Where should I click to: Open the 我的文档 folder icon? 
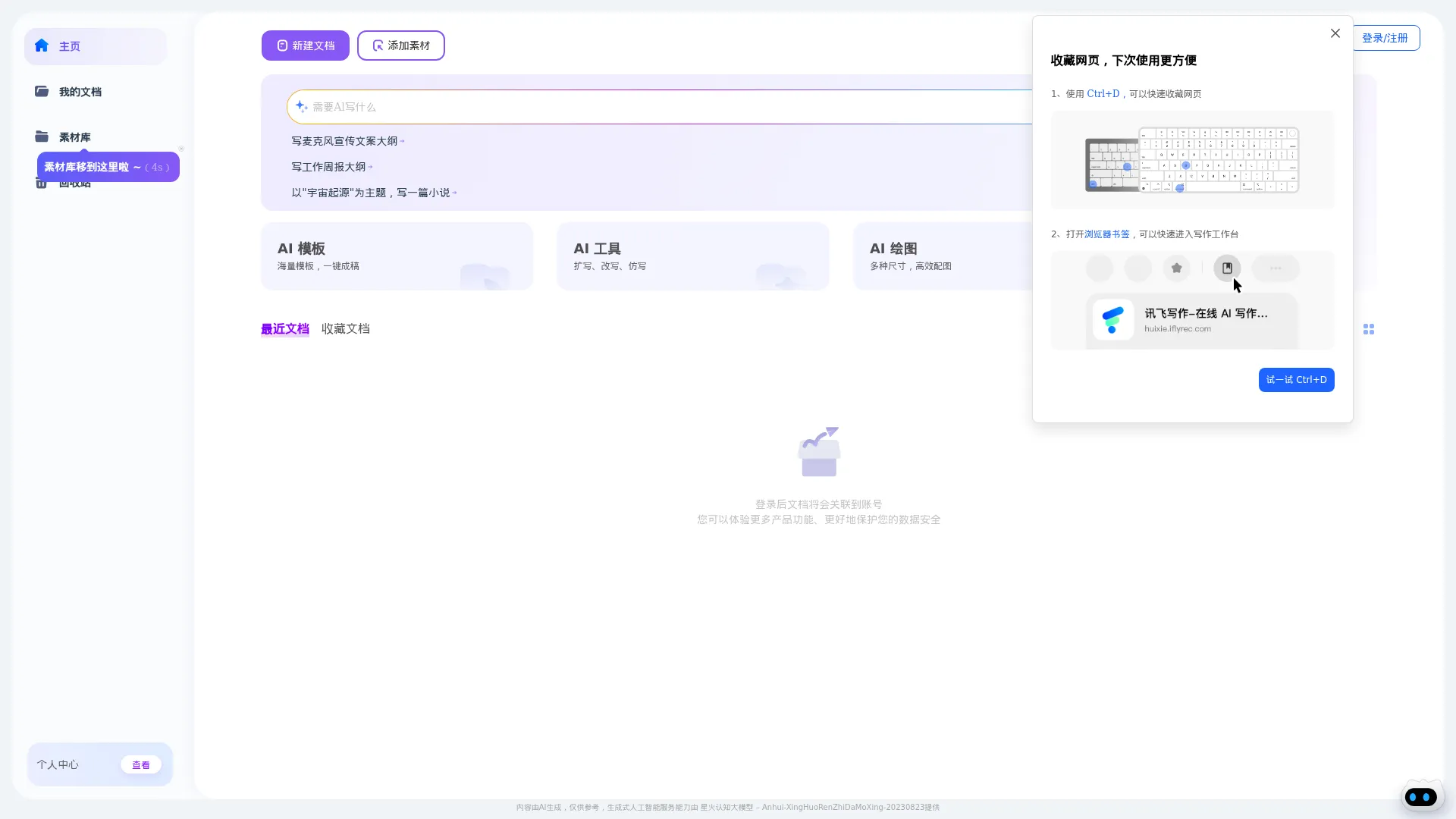click(x=42, y=91)
